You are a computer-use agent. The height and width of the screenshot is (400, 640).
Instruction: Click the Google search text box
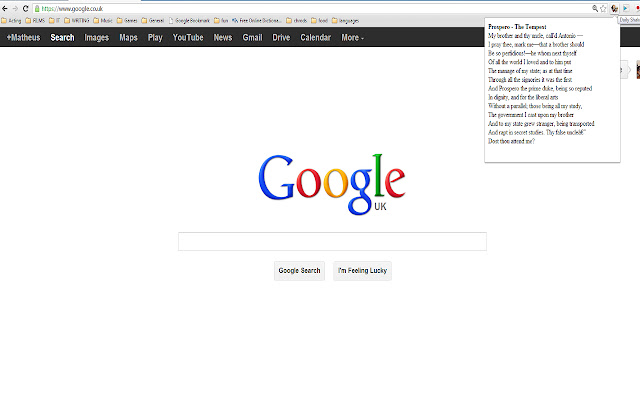tap(332, 241)
